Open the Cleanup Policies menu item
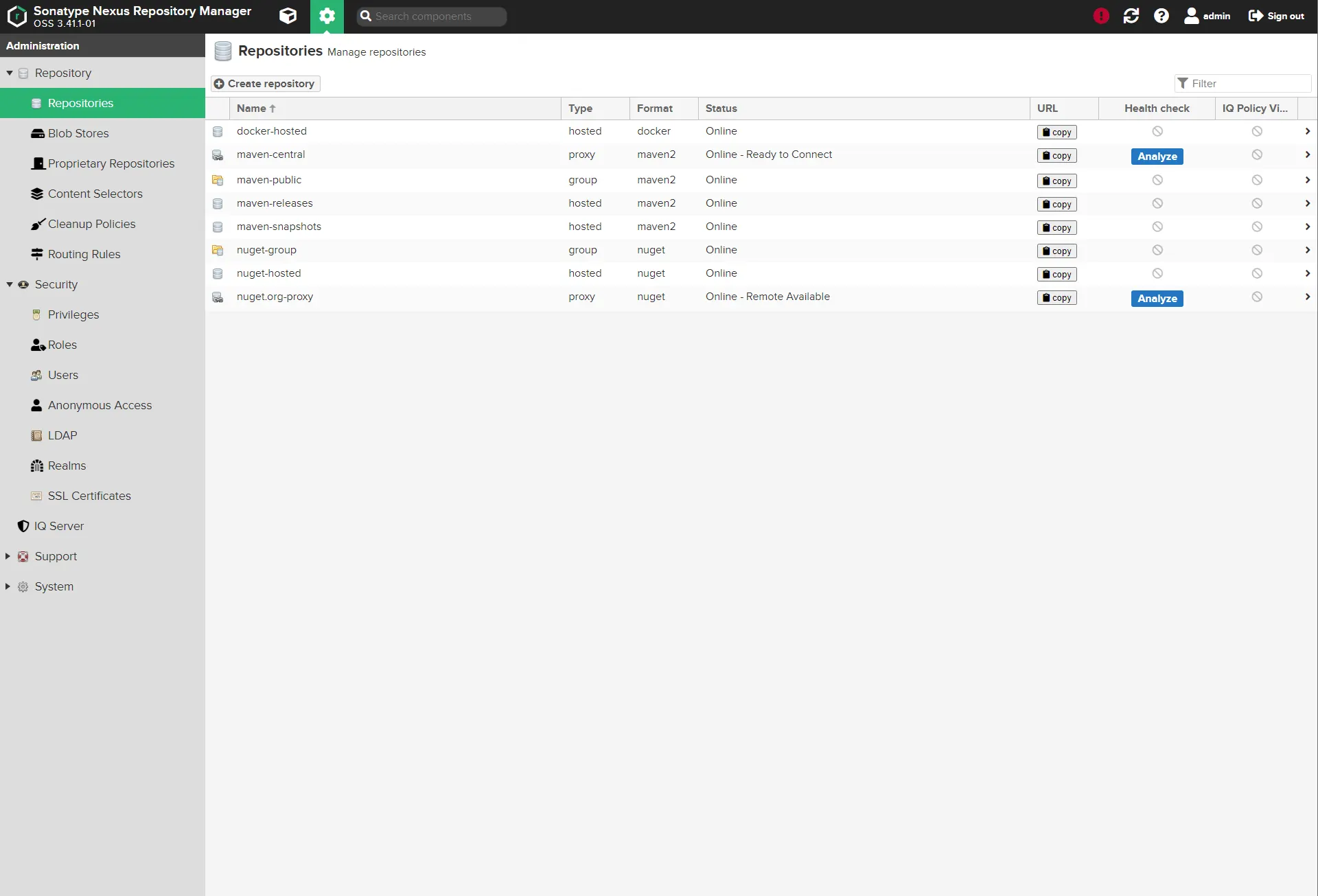1318x896 pixels. pyautogui.click(x=91, y=224)
